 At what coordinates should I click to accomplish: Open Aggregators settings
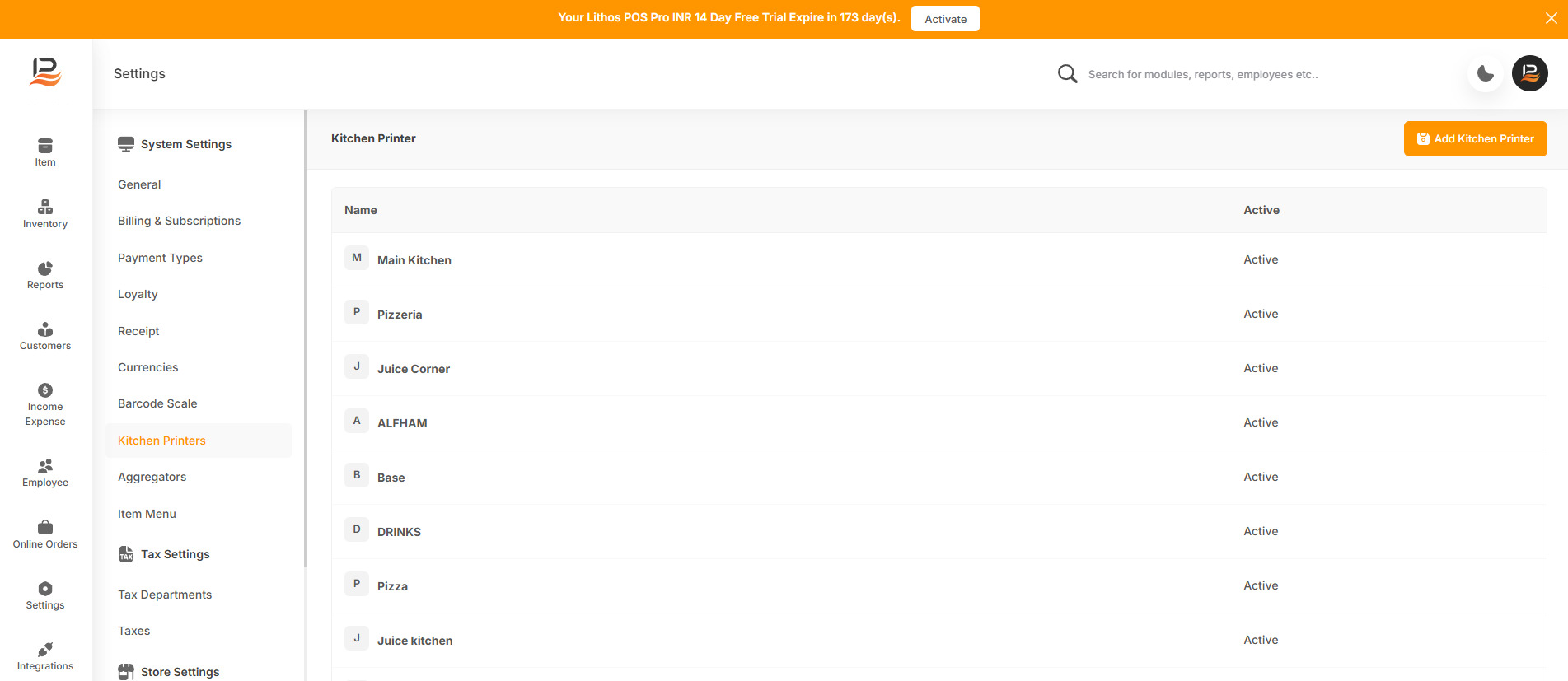point(152,477)
